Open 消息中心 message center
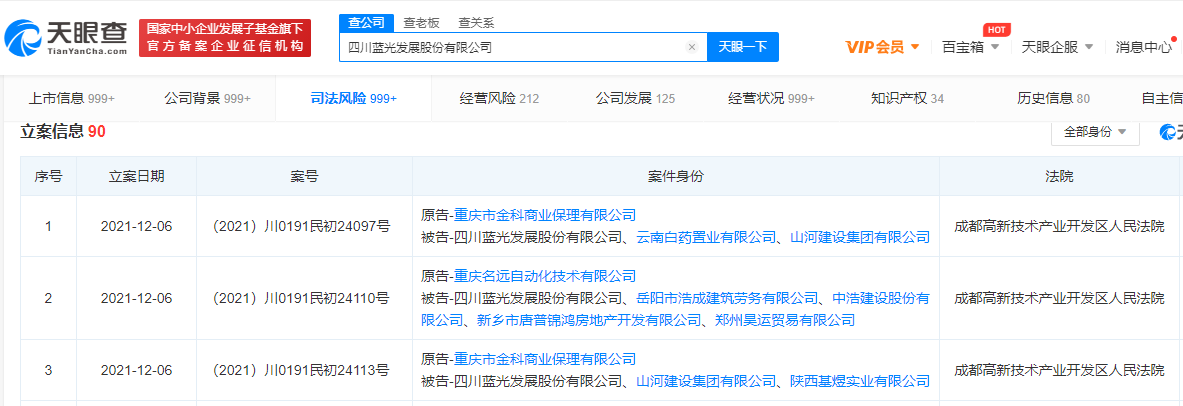This screenshot has height=406, width=1183. 1144,47
